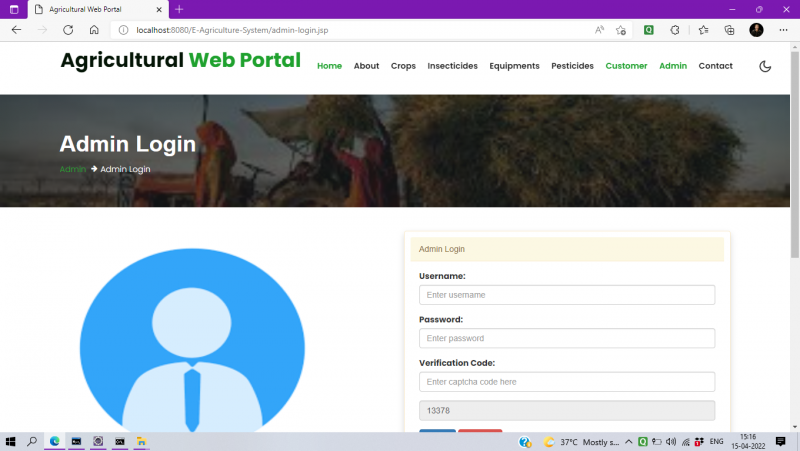Click the scrollbar down arrow
This screenshot has width=800, height=451.
coord(795,427)
